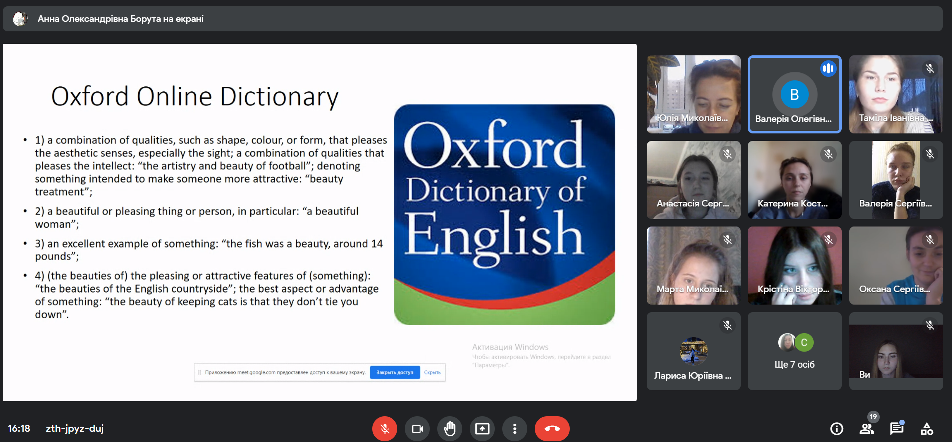
Task: Click the 'Скрыть' link in sharing bar
Action: (432, 372)
